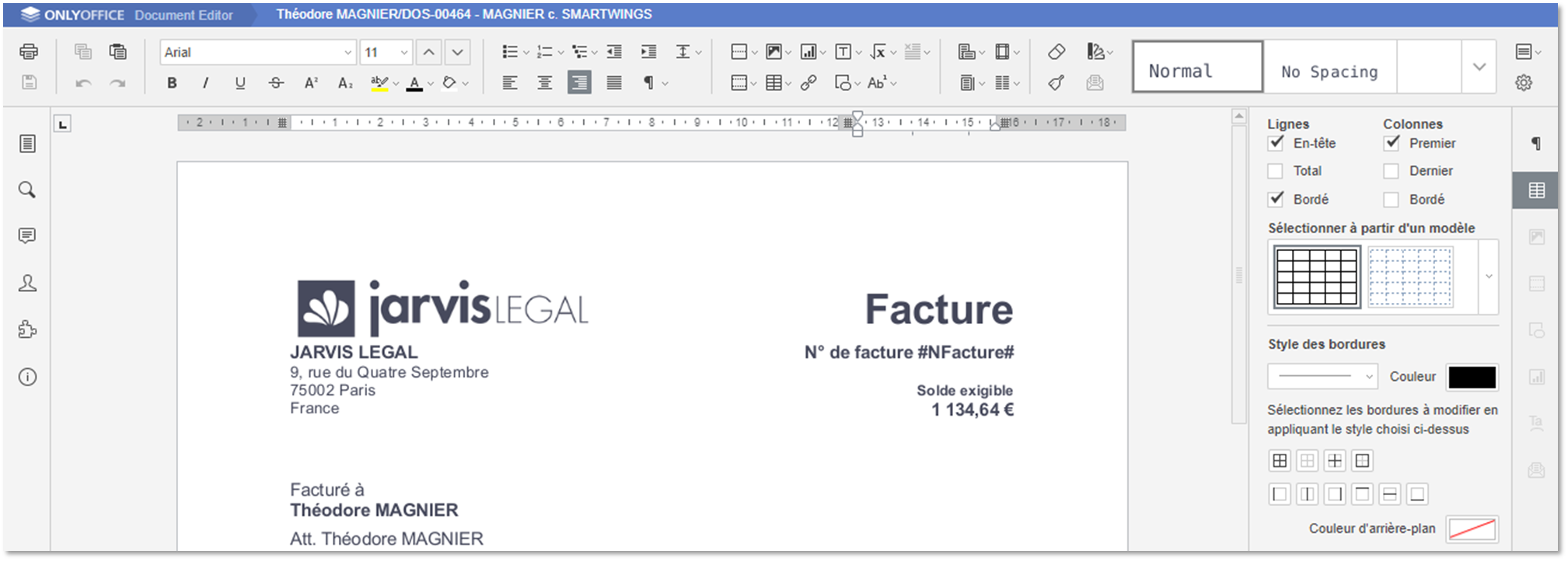This screenshot has height=561, width=1568.
Task: Open the Arial font name dropdown
Action: pyautogui.click(x=347, y=52)
